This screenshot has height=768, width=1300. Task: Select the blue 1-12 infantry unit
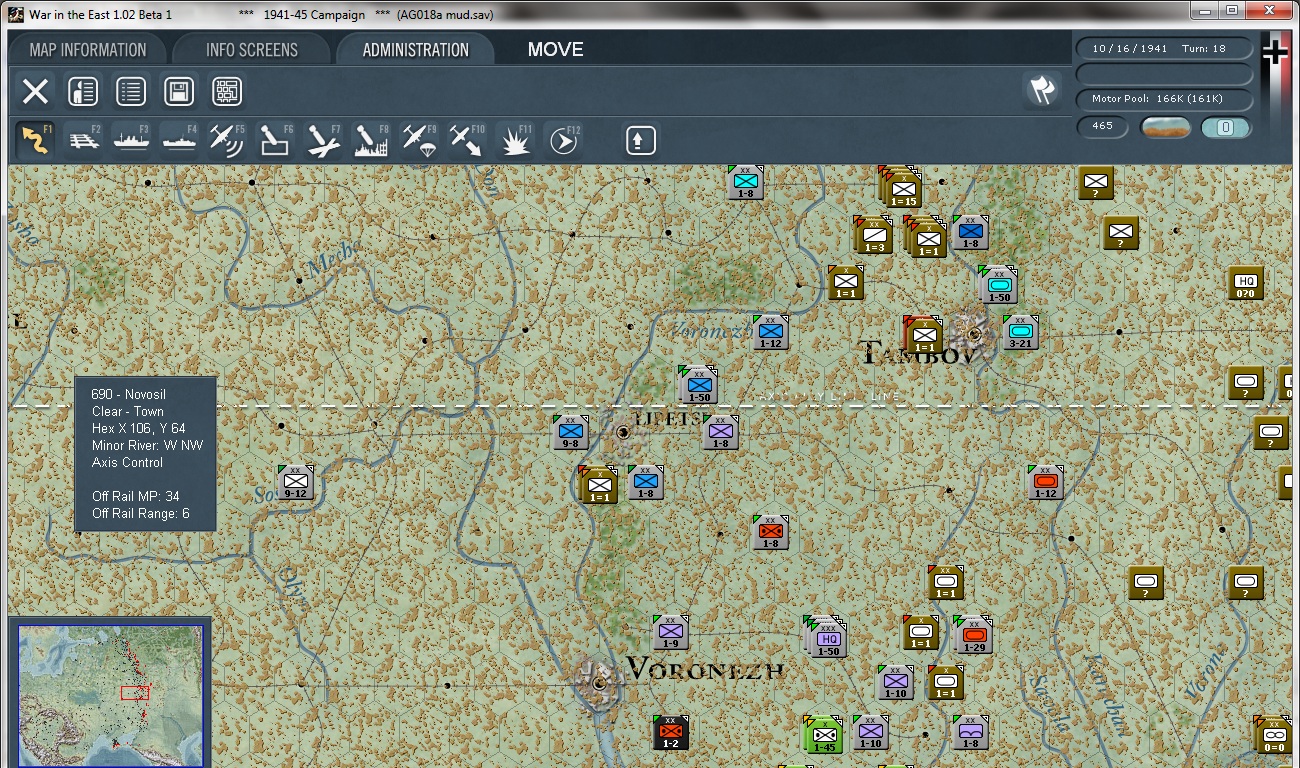770,332
